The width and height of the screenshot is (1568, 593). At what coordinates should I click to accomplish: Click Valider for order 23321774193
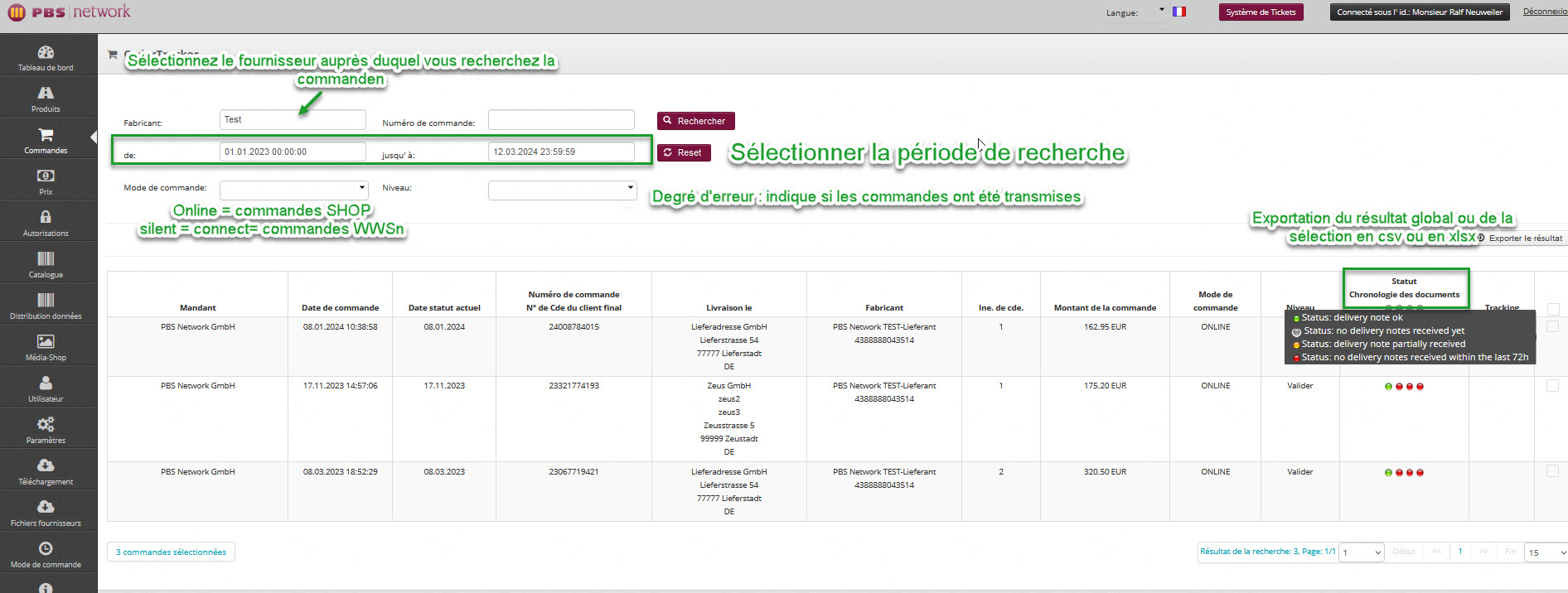pyautogui.click(x=1299, y=386)
